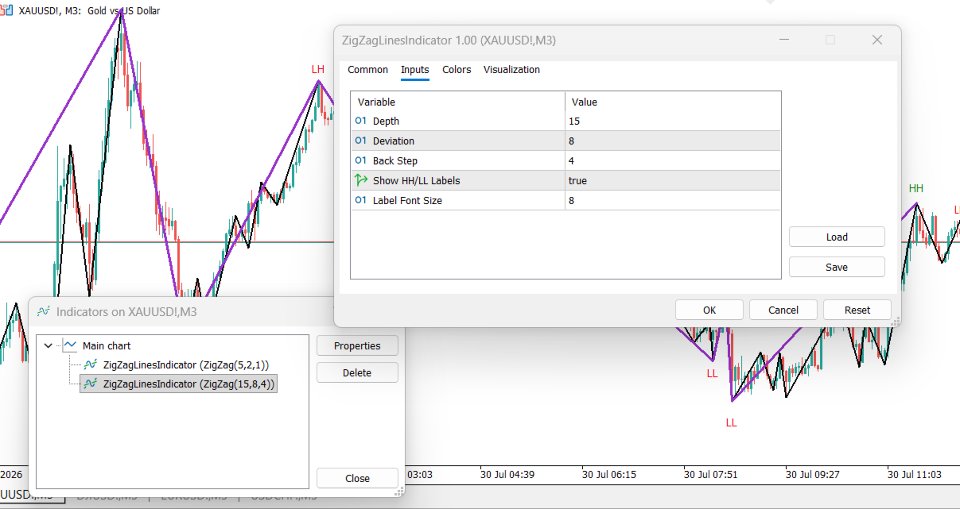
Task: Switch to the Common tab
Action: (367, 70)
